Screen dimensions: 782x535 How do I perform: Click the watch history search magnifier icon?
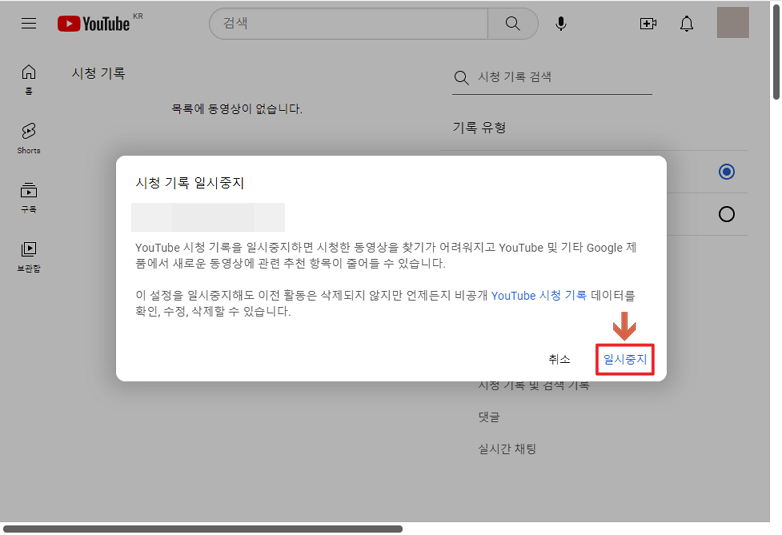(x=461, y=78)
